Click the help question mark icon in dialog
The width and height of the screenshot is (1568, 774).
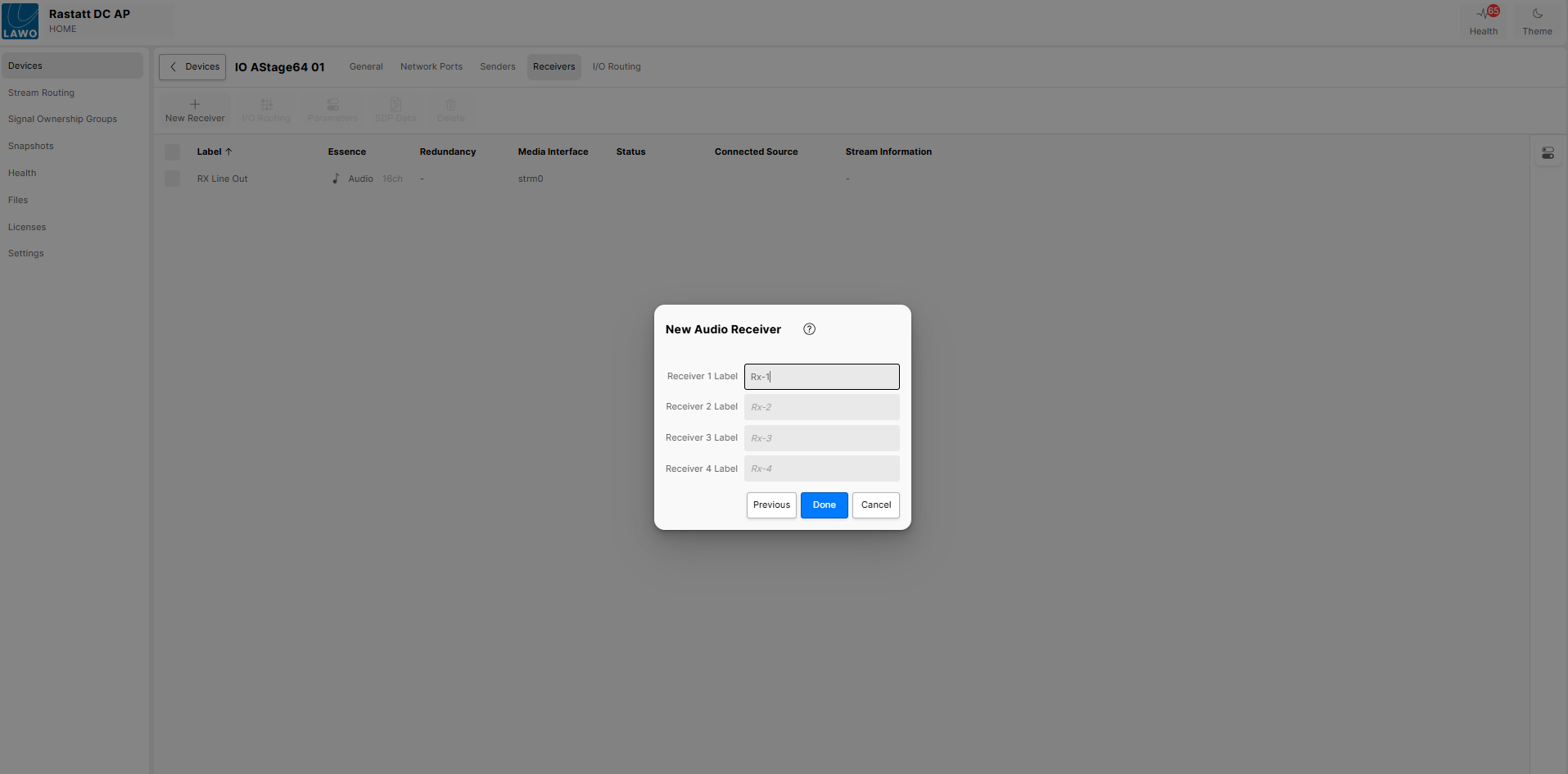(x=809, y=329)
